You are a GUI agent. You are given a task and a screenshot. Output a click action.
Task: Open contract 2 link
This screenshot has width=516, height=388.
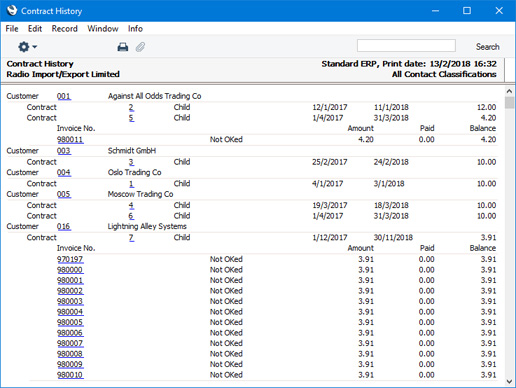tap(131, 107)
